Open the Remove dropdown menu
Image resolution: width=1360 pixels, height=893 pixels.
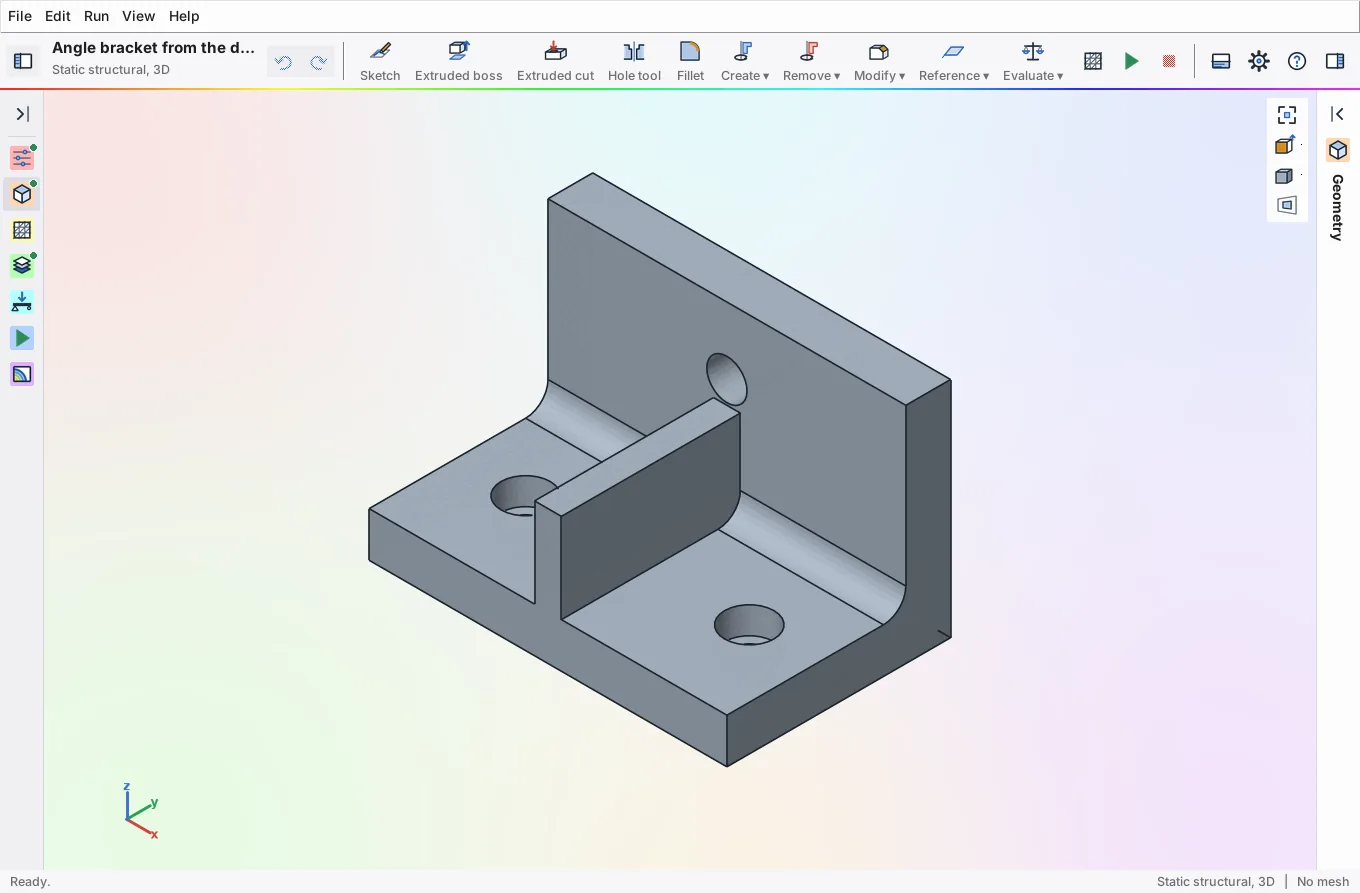(811, 61)
